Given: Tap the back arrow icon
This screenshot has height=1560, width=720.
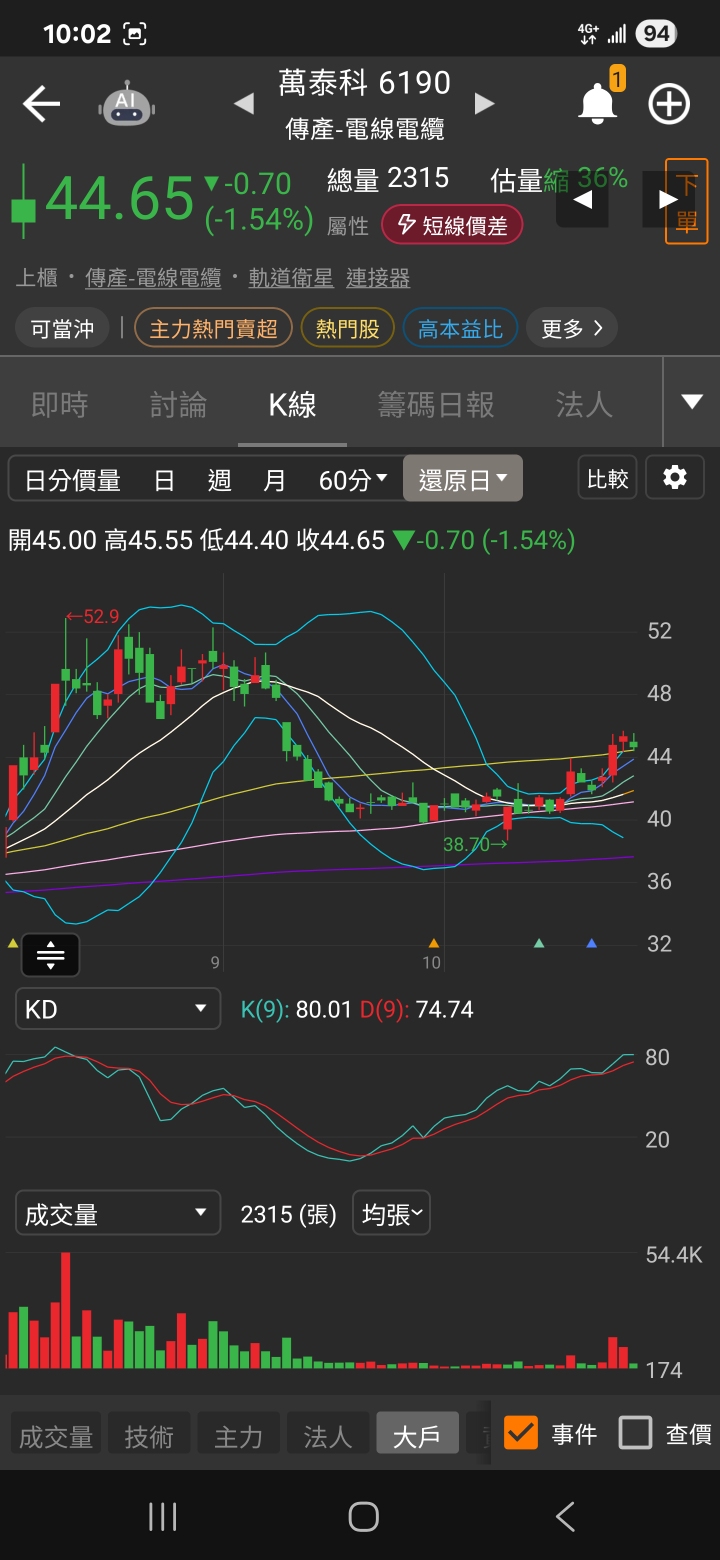Looking at the screenshot, I should click(x=41, y=104).
